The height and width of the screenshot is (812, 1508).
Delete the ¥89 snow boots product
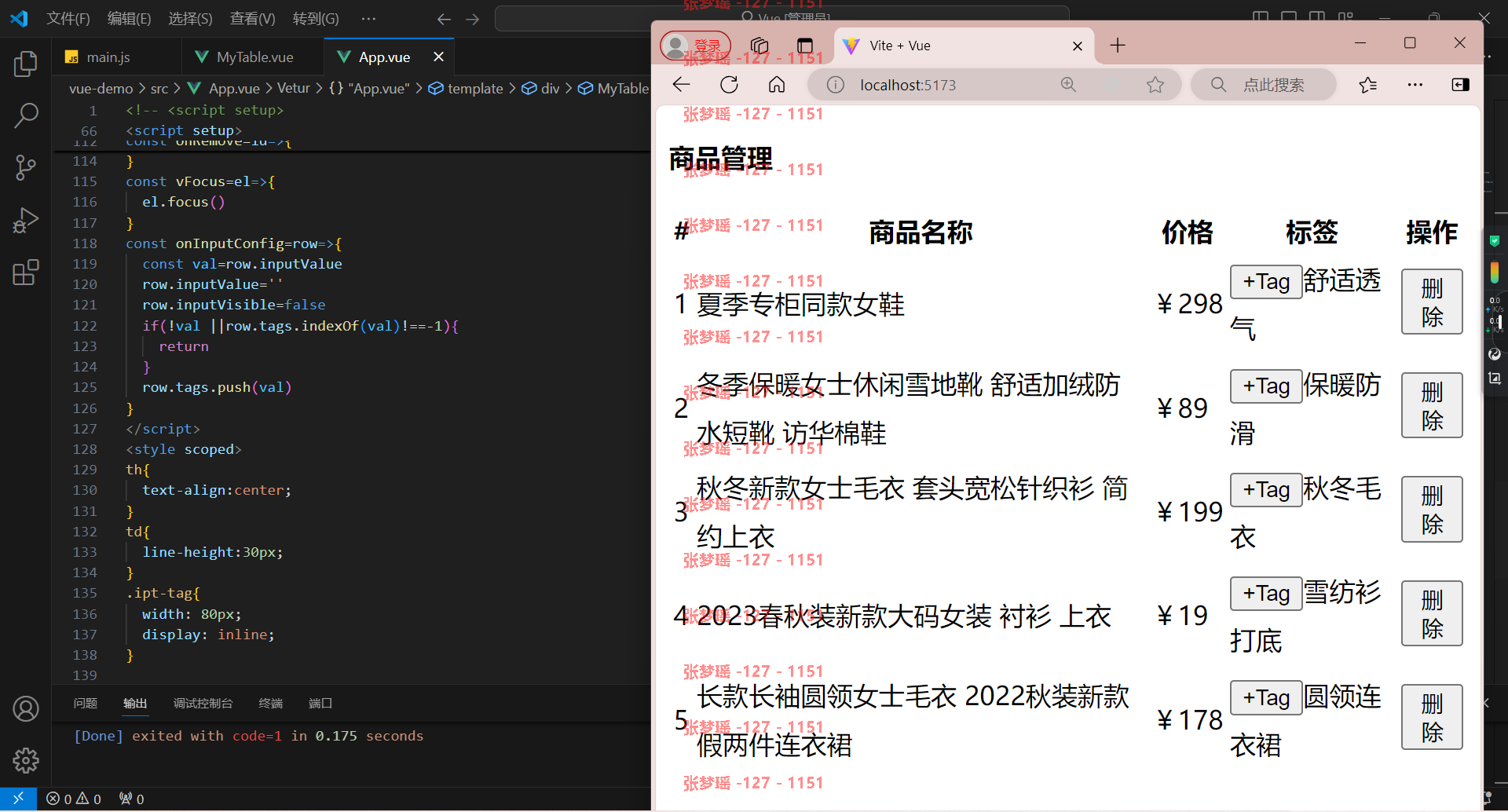pyautogui.click(x=1432, y=405)
